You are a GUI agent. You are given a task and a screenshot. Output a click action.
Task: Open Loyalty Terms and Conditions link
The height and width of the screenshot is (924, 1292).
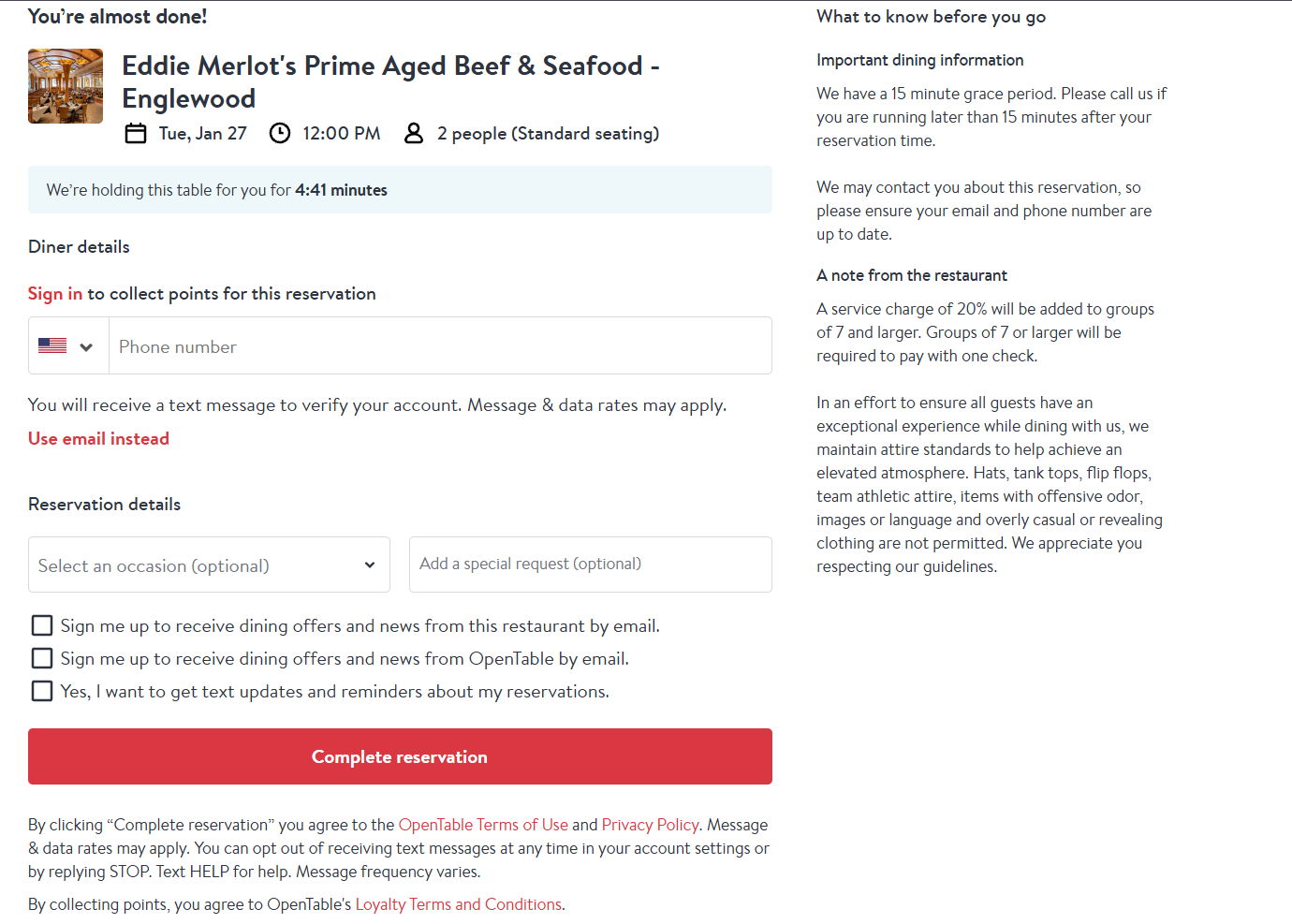(x=459, y=904)
